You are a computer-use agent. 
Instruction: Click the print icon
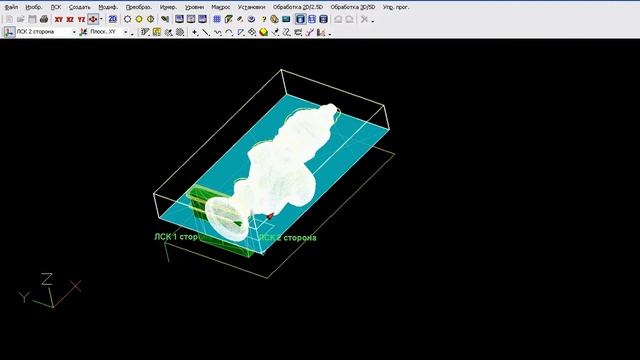coord(44,19)
